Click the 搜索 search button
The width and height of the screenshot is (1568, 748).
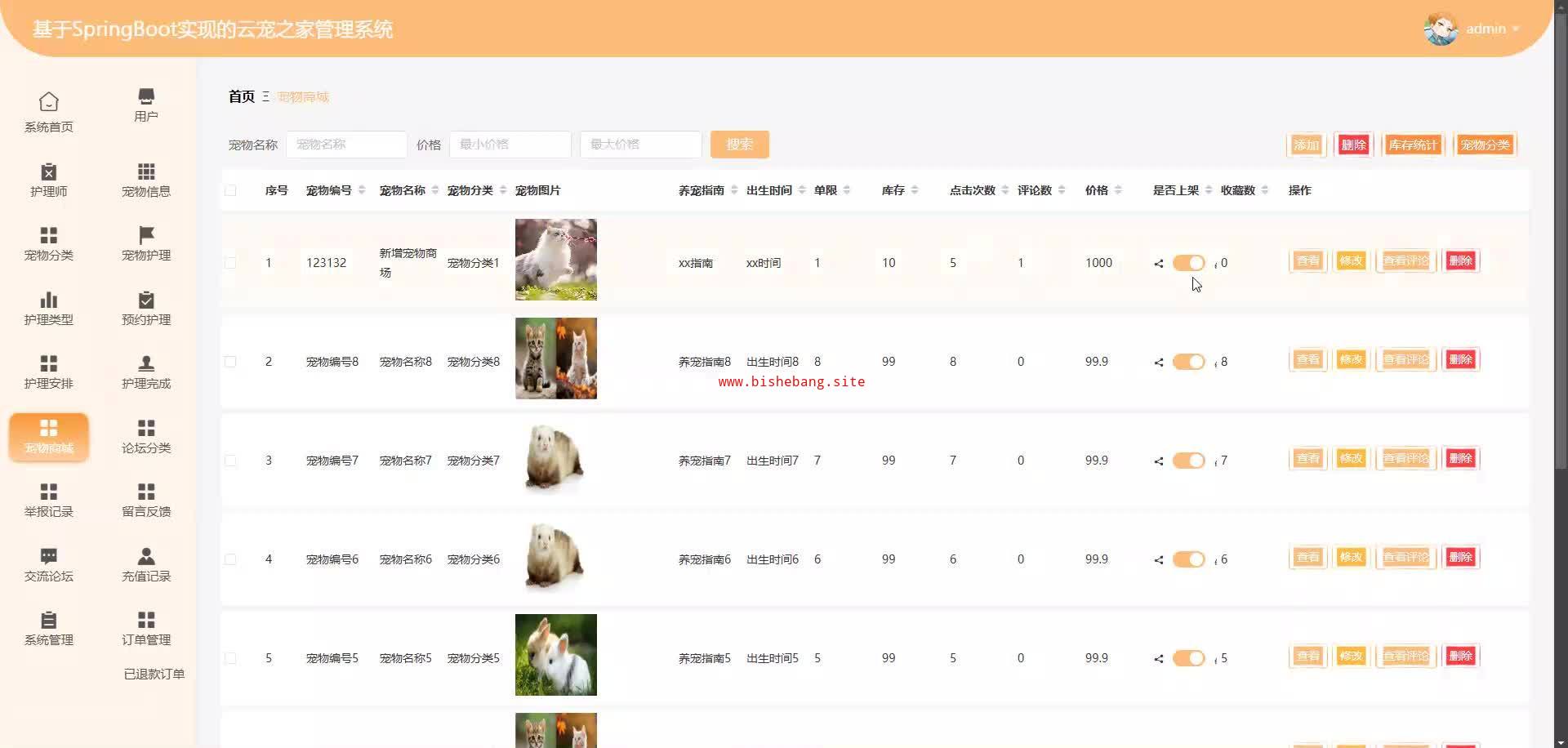pyautogui.click(x=739, y=145)
